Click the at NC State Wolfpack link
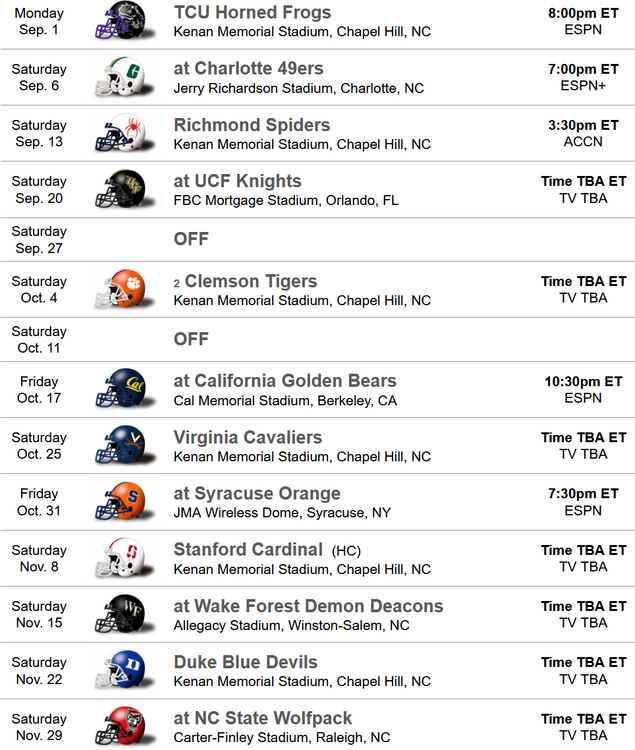 [x=263, y=718]
